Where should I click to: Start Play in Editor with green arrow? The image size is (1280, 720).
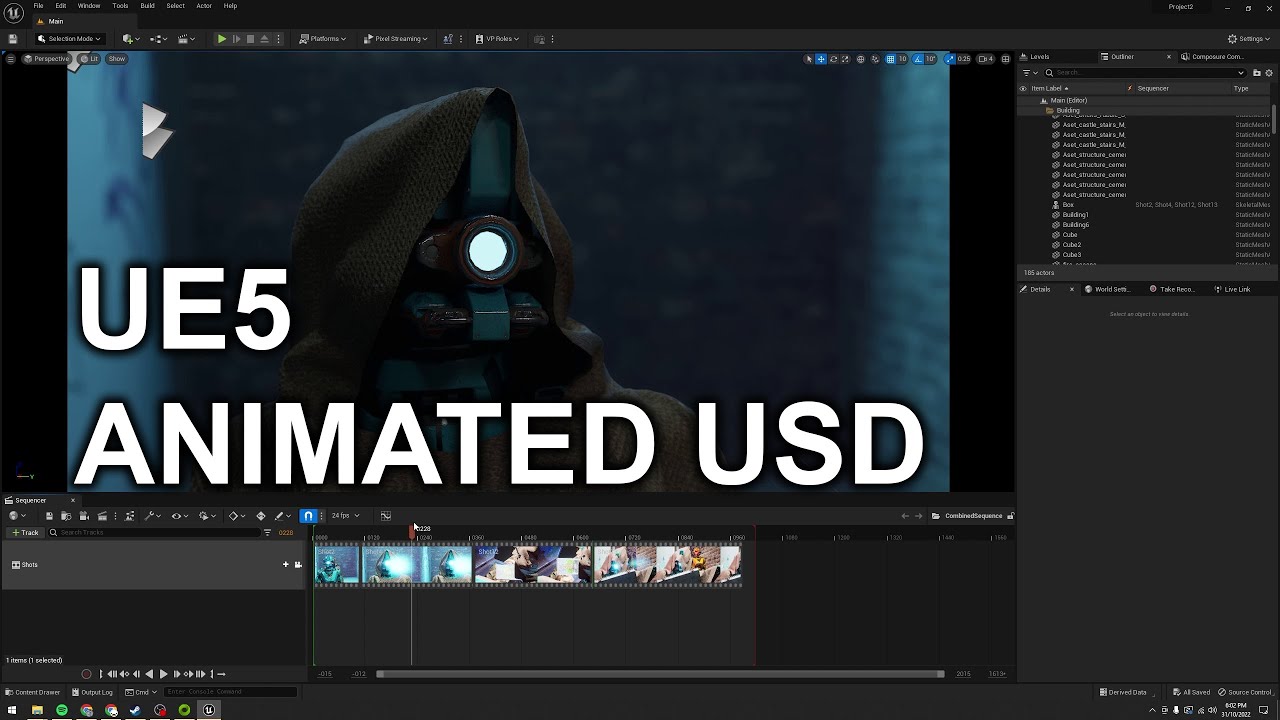(222, 39)
